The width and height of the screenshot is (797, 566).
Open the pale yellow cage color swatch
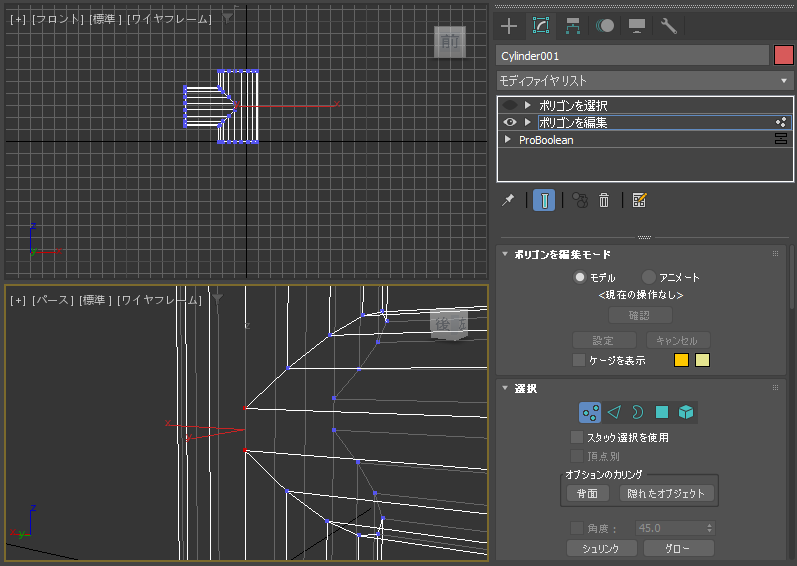702,360
